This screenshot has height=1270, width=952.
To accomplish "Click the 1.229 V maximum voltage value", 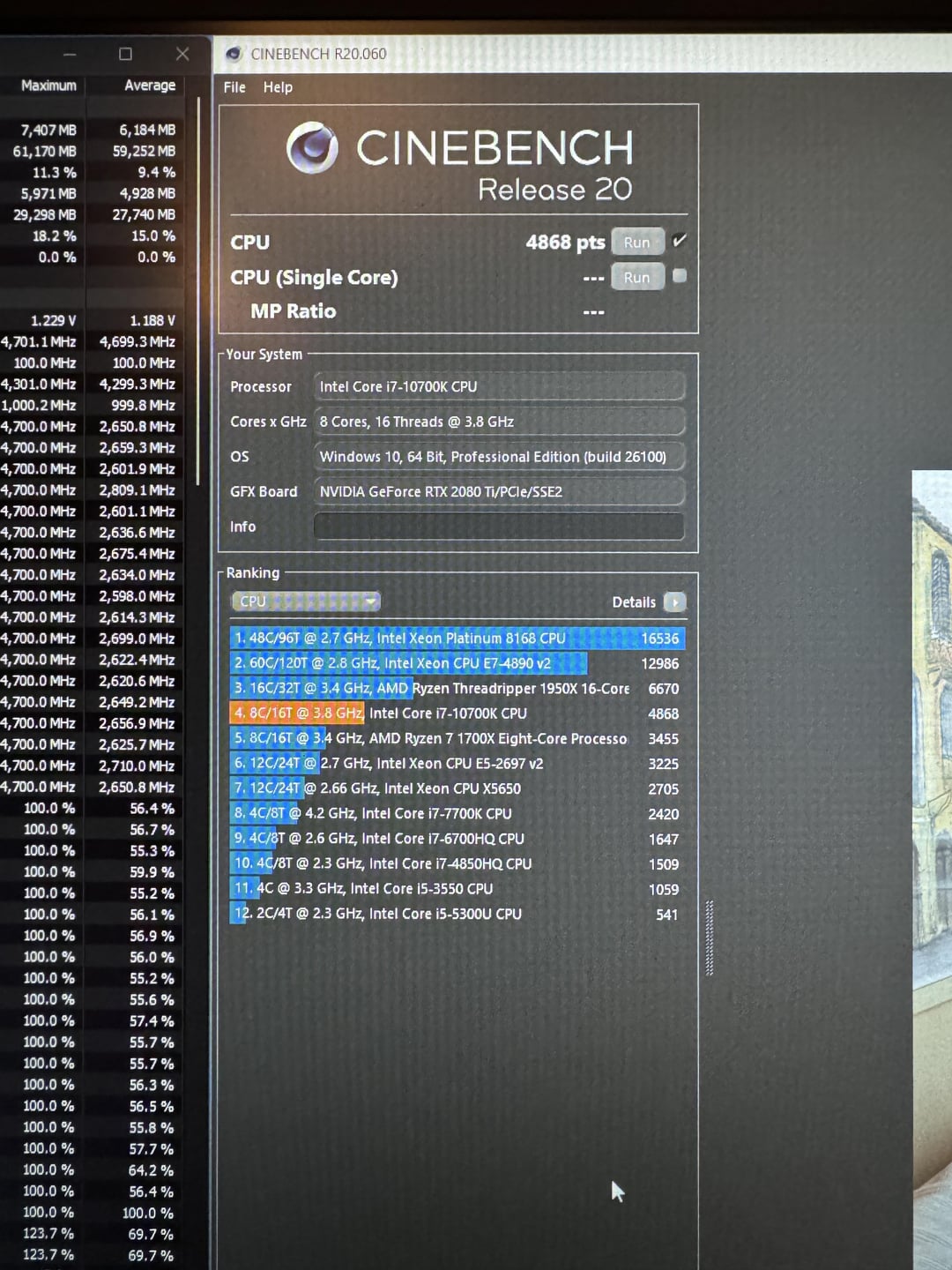I will tap(53, 321).
